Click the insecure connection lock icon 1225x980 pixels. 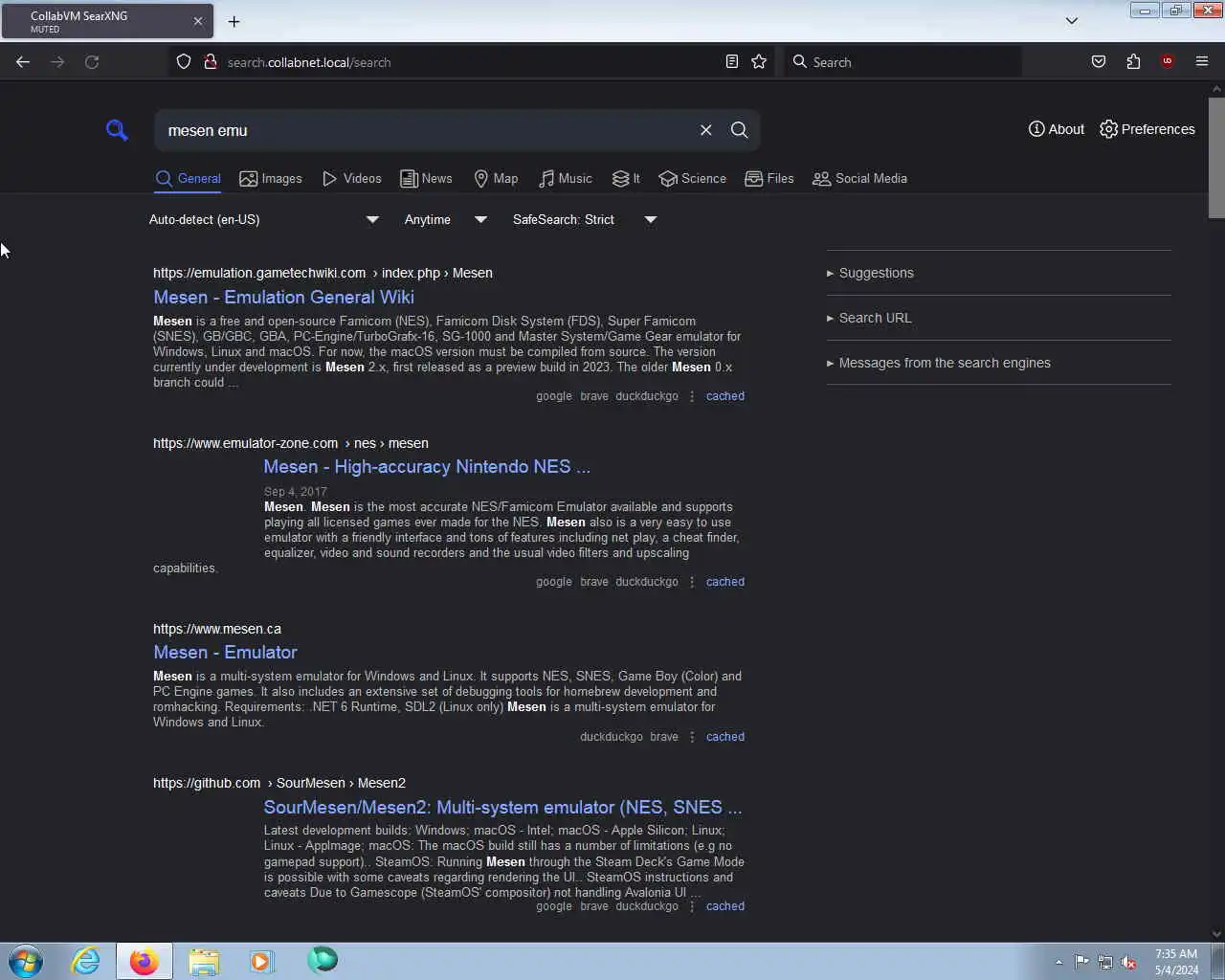tap(210, 62)
